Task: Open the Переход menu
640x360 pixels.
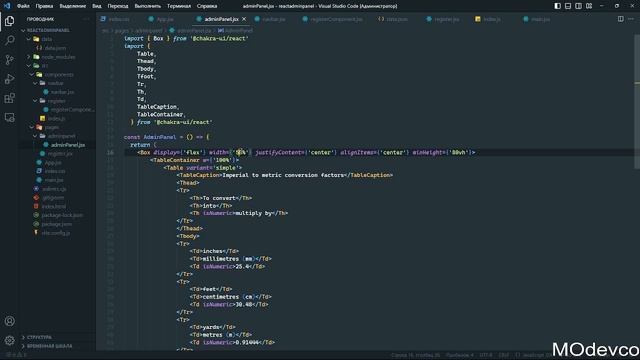Action: (118, 6)
